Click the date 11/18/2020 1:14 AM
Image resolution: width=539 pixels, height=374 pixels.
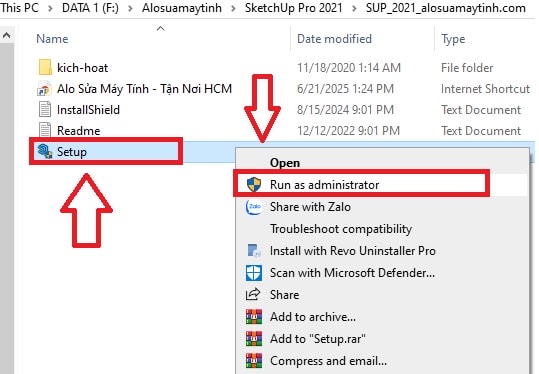point(349,68)
